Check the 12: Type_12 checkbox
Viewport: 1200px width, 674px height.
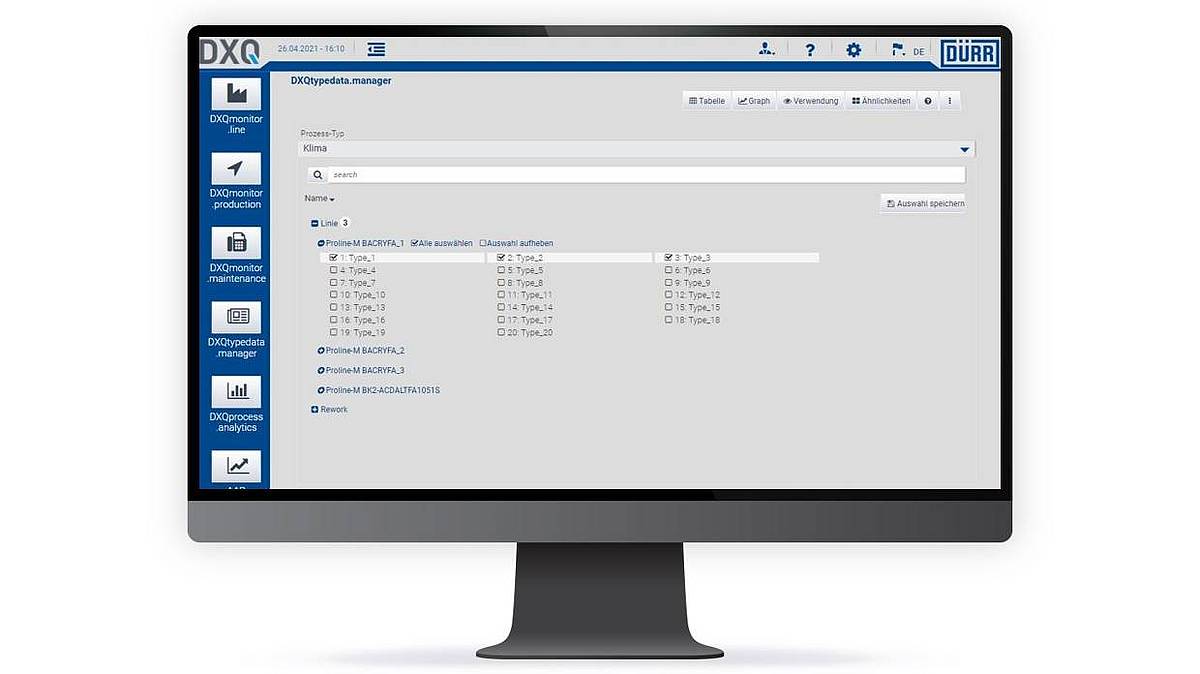[x=669, y=295]
